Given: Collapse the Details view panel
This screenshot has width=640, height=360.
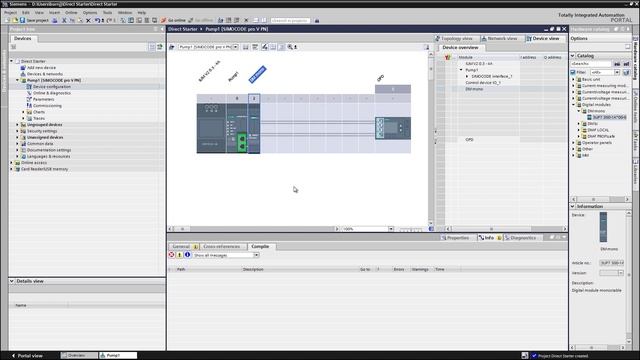Looking at the screenshot, I should pyautogui.click(x=12, y=281).
